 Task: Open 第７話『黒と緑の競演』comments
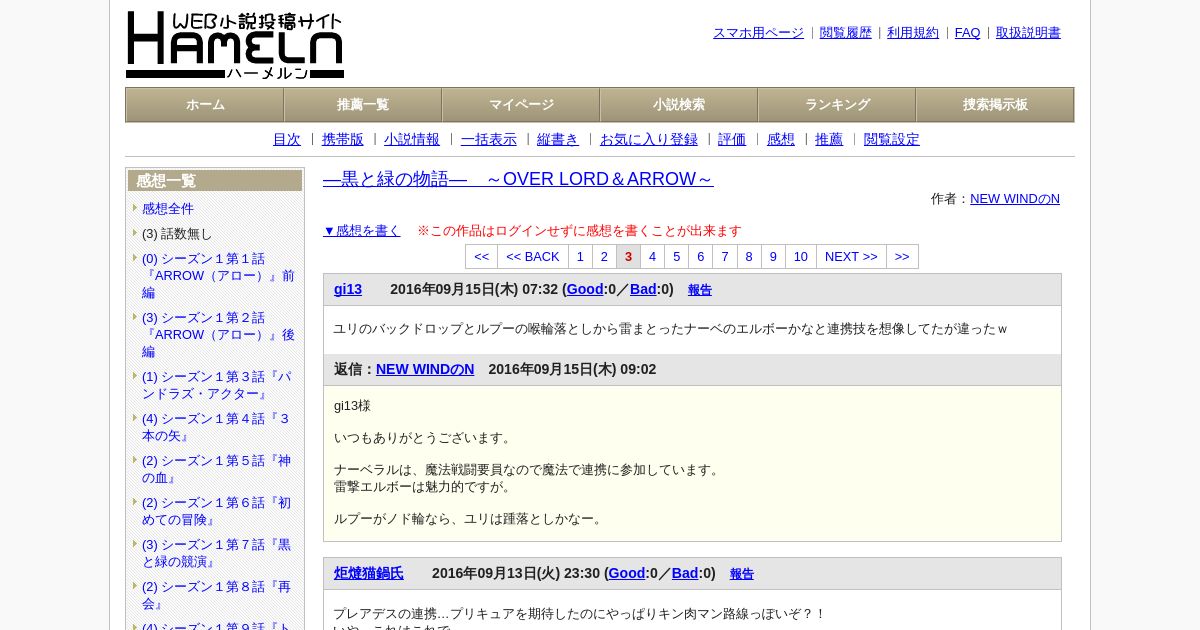tap(217, 553)
